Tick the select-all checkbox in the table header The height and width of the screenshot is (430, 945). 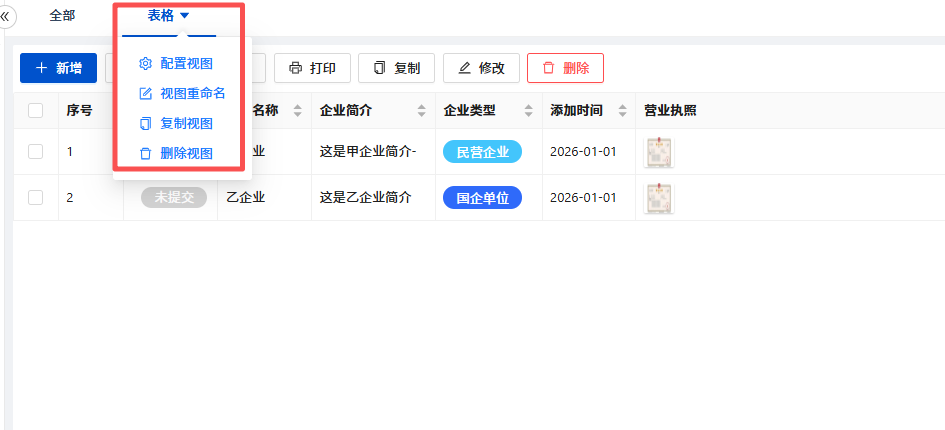36,110
